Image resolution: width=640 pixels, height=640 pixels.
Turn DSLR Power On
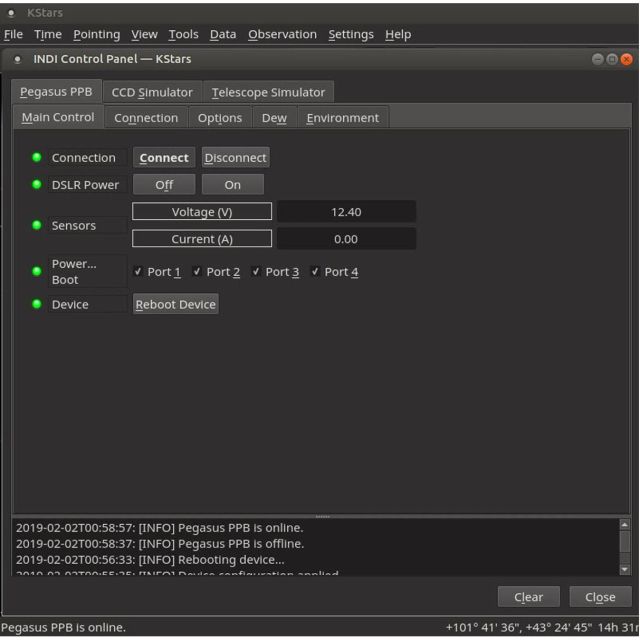(233, 185)
